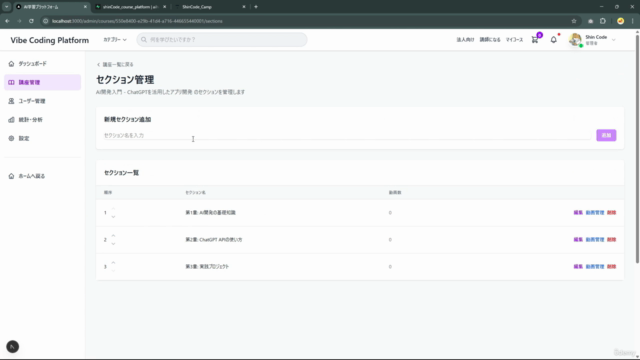640x360 pixels.
Task: Open notifications bell icon
Action: tap(553, 40)
